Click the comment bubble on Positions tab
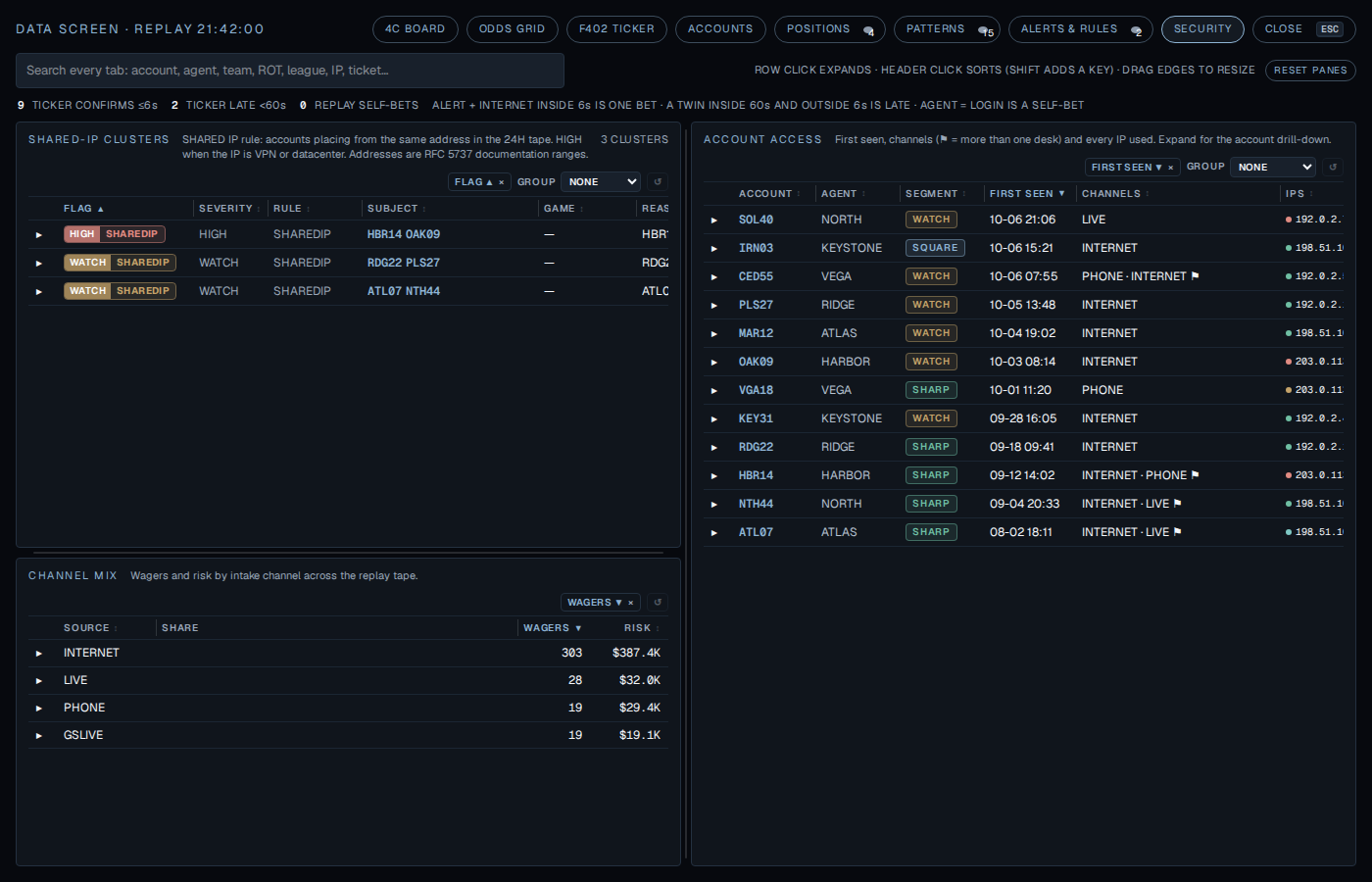Viewport: 1372px width, 882px height. click(x=868, y=30)
